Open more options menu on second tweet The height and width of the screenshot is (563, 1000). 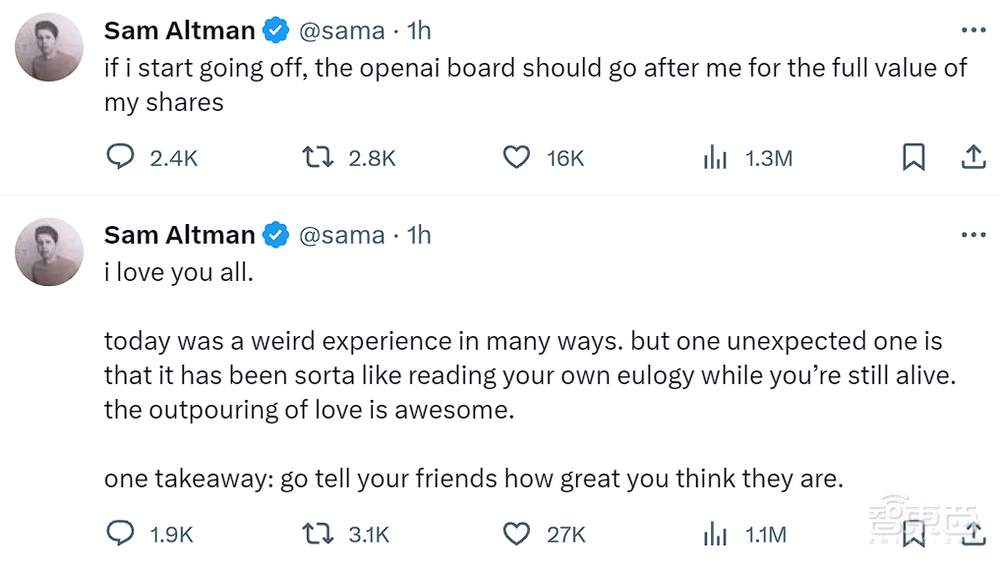pyautogui.click(x=972, y=235)
